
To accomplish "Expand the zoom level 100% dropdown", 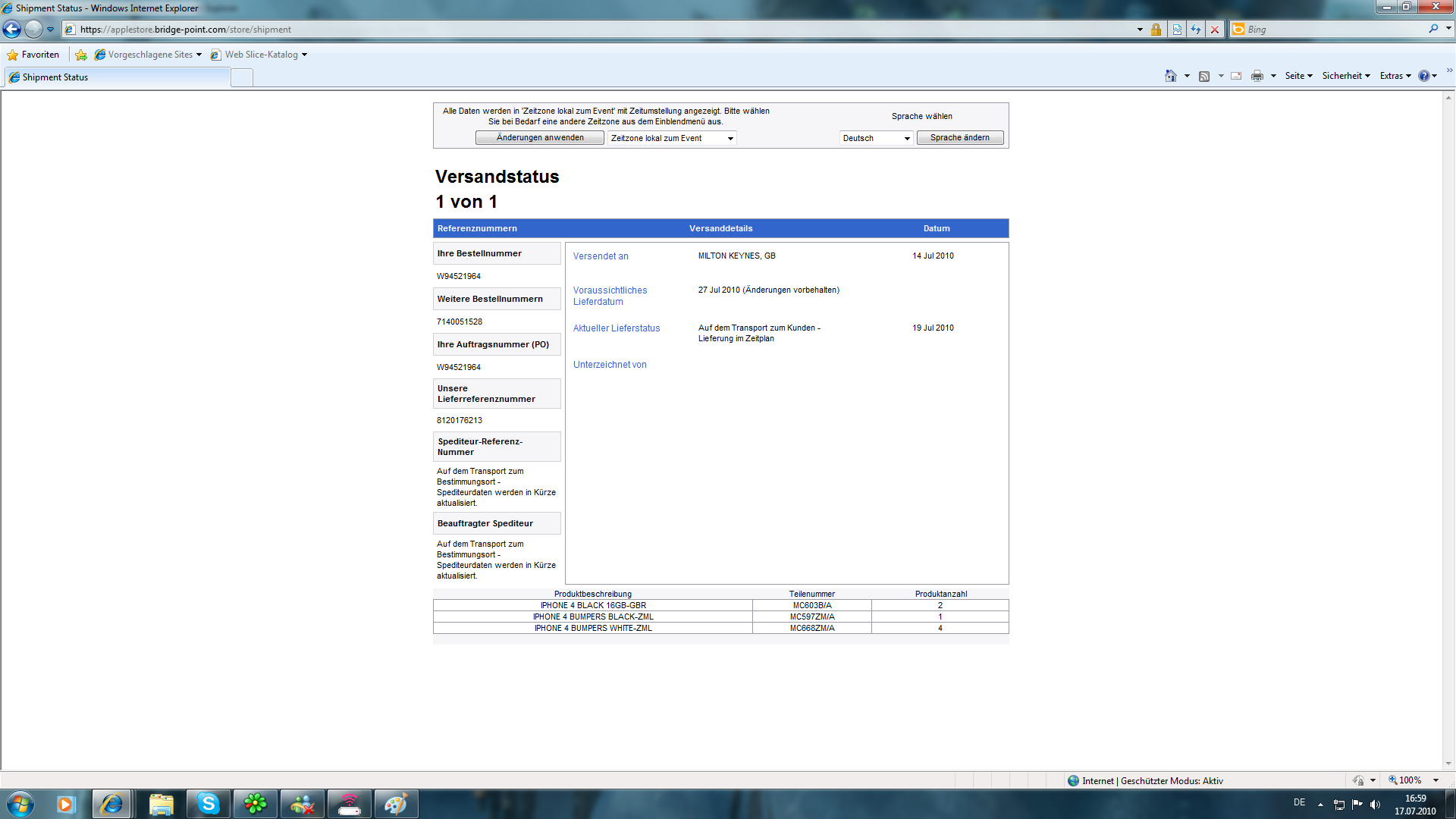I will point(1436,780).
